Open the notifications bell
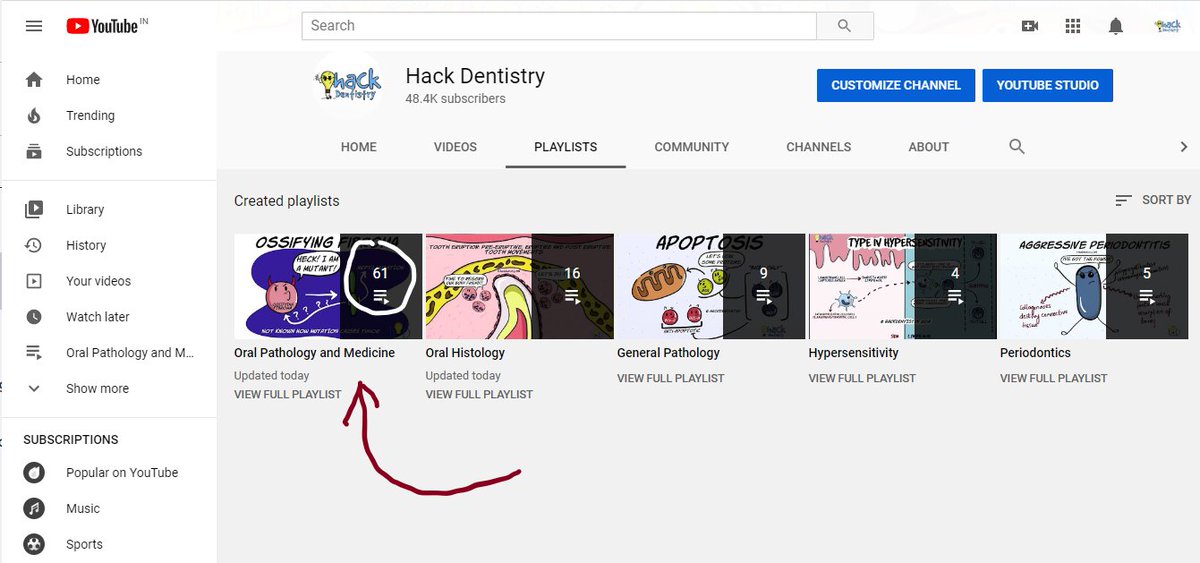This screenshot has width=1200, height=563. (1116, 26)
